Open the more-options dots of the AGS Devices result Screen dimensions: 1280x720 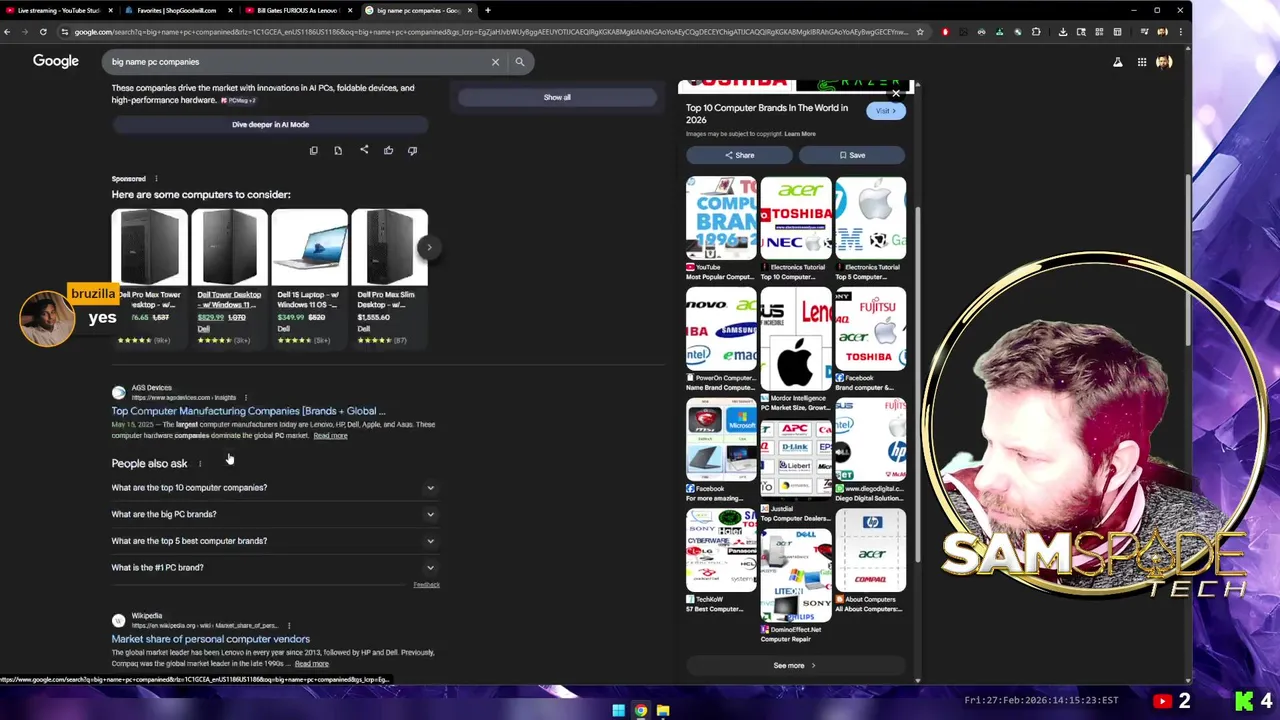tap(246, 398)
